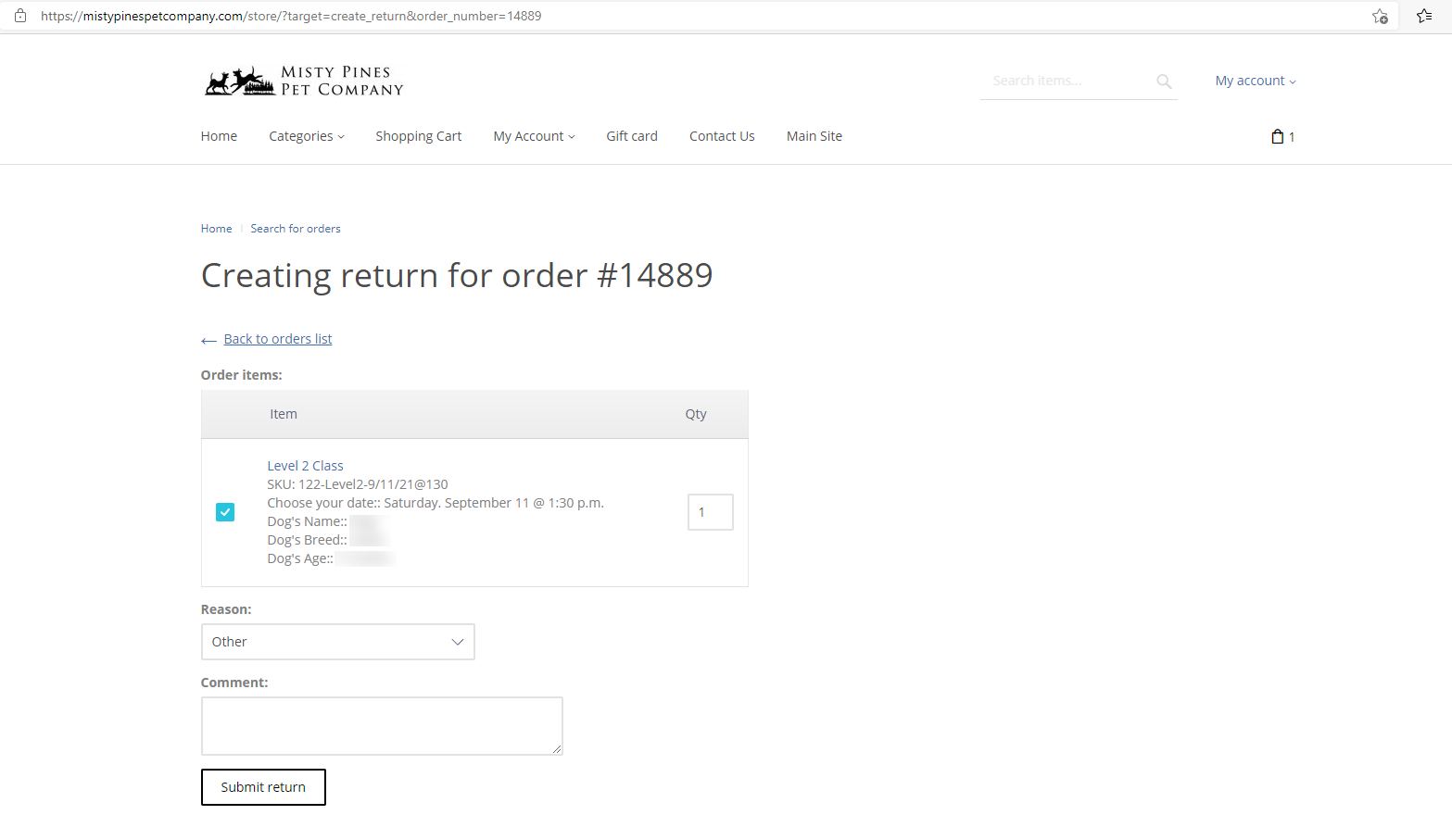Open the Gift card page
The image size is (1452, 840).
tap(632, 136)
